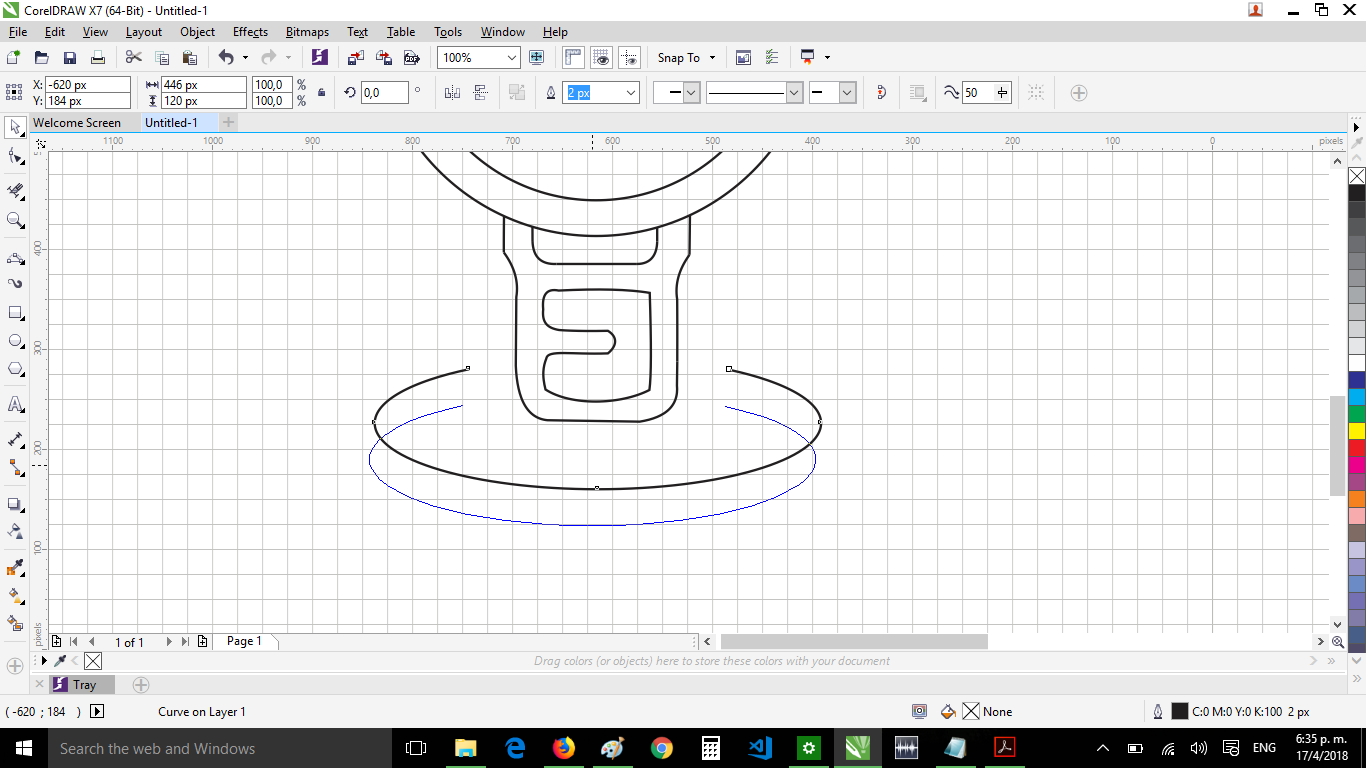Image resolution: width=1372 pixels, height=784 pixels.
Task: Click the Mirror horizontally icon
Action: coord(452,93)
